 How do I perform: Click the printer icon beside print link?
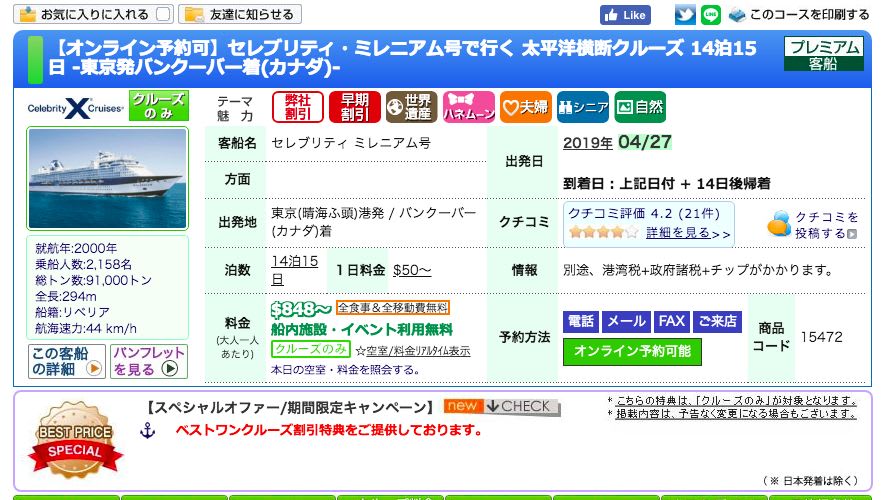(737, 15)
